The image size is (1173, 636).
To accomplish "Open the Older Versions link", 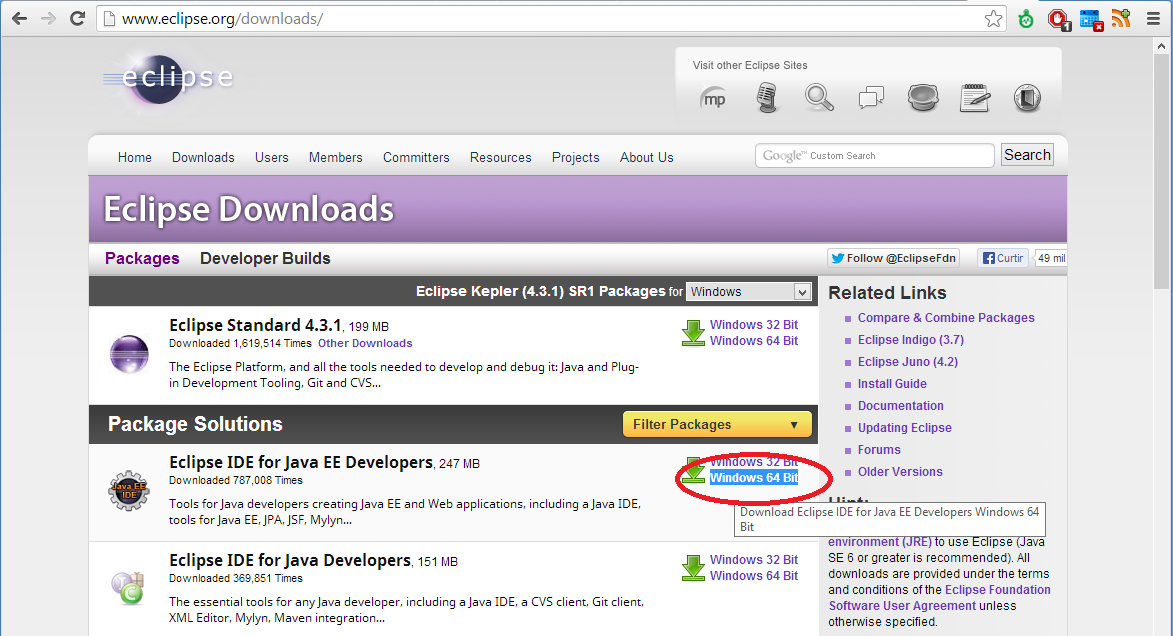I will (901, 472).
